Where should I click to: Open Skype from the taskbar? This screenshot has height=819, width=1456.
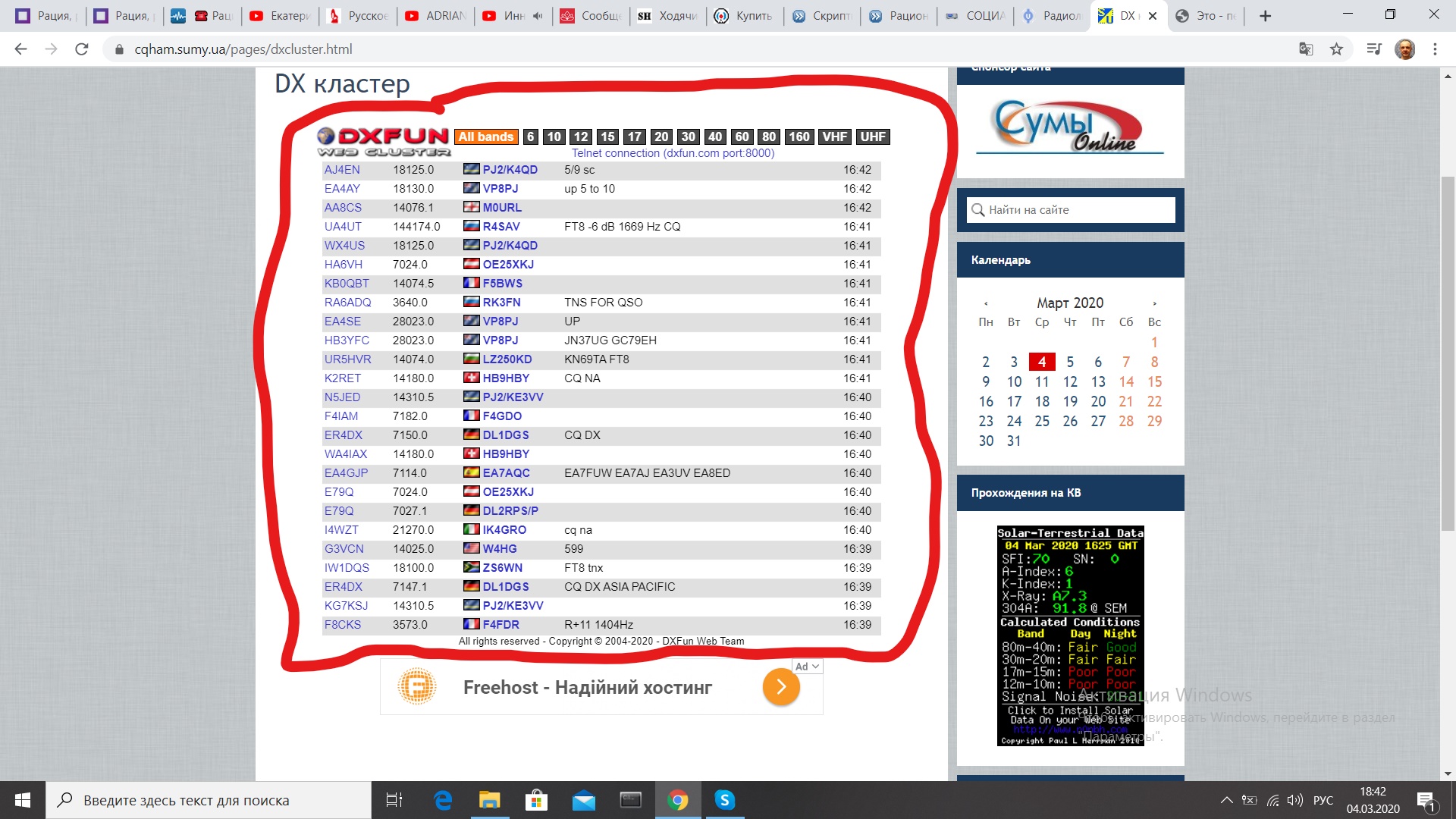pyautogui.click(x=724, y=800)
